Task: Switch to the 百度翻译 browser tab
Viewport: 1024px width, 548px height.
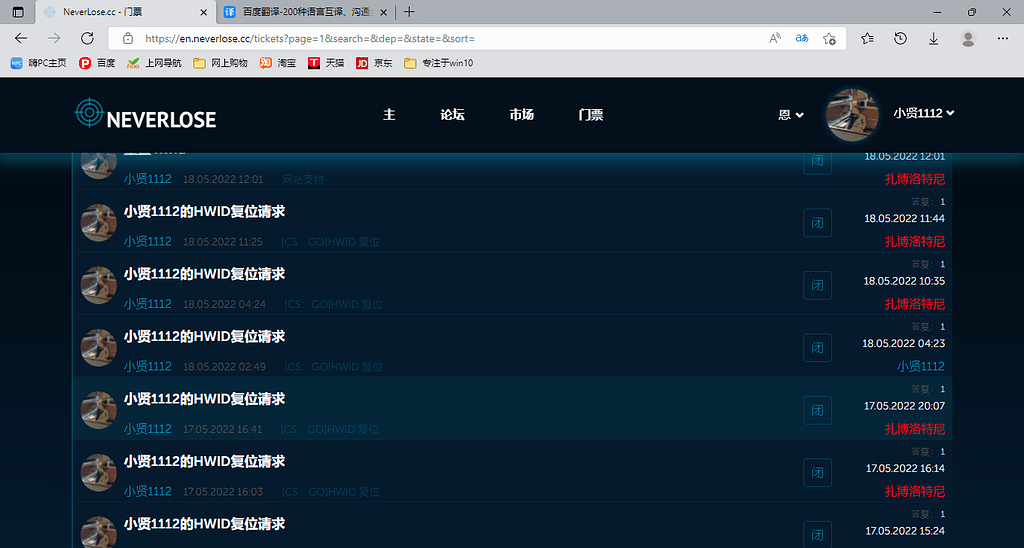Action: 300,12
